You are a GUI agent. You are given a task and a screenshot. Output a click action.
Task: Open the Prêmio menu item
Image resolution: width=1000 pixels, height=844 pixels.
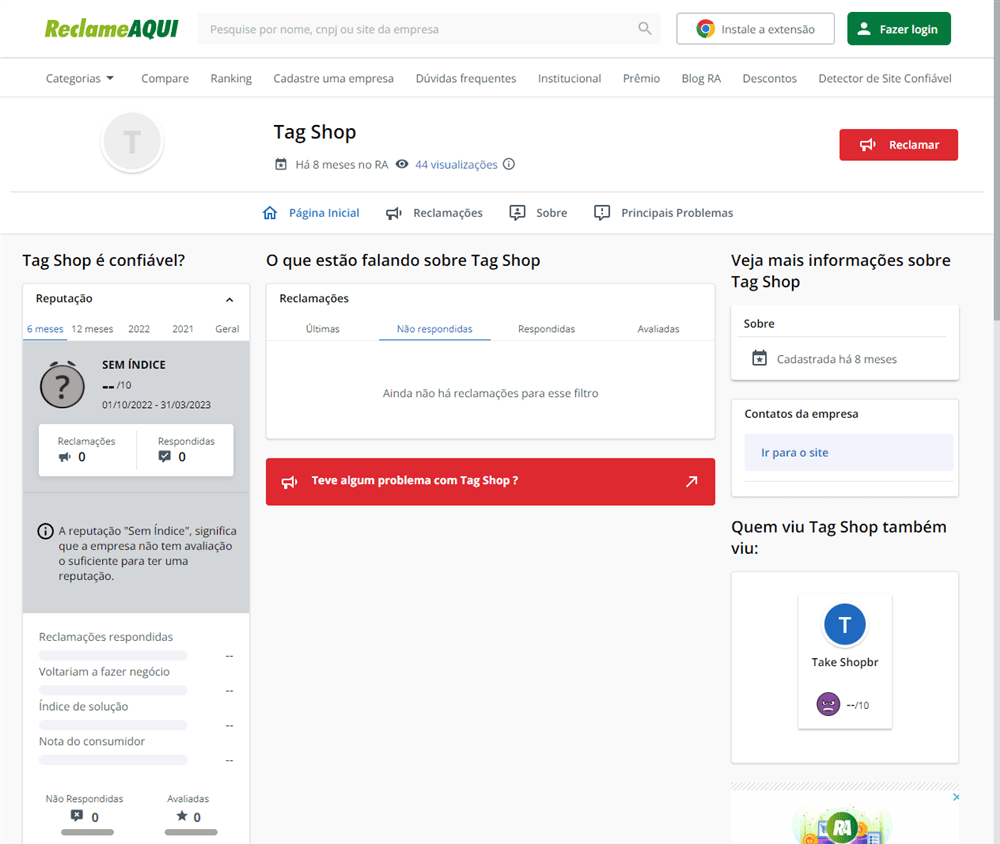coord(642,78)
